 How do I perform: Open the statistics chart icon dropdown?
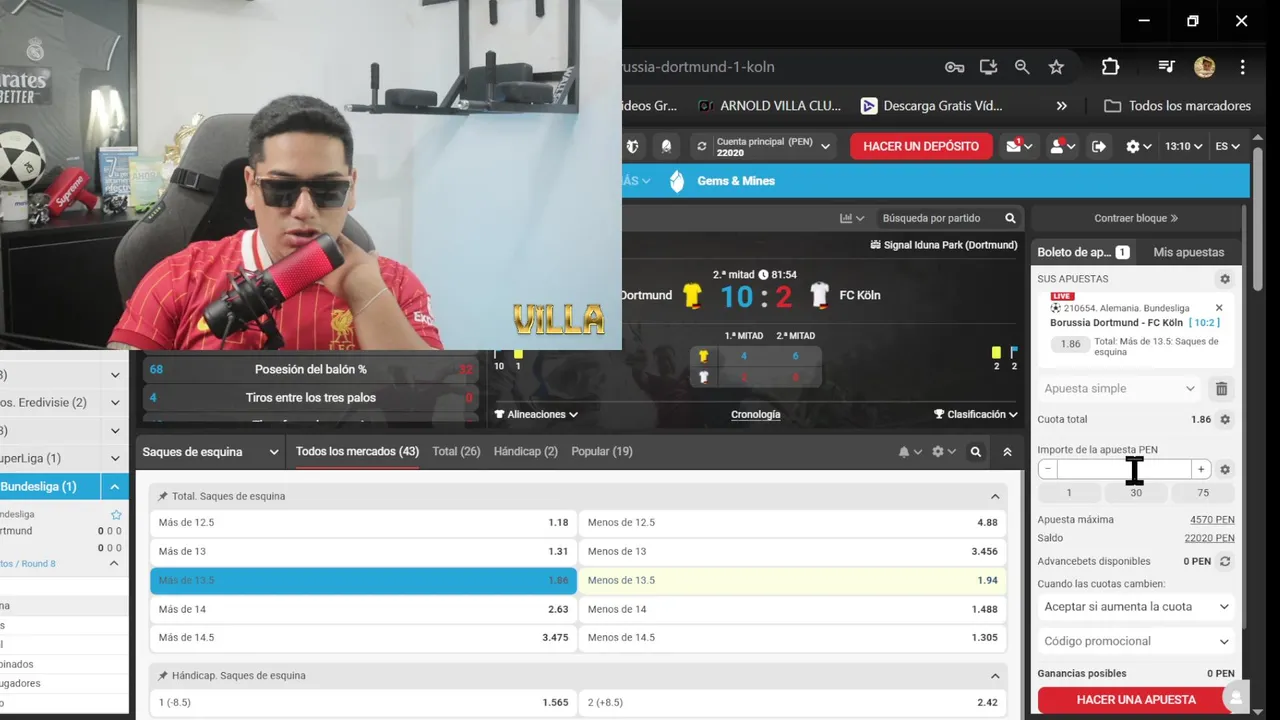point(852,218)
